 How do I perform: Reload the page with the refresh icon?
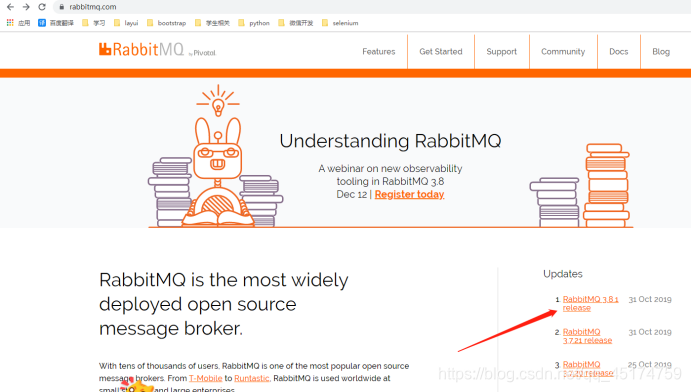[42, 7]
